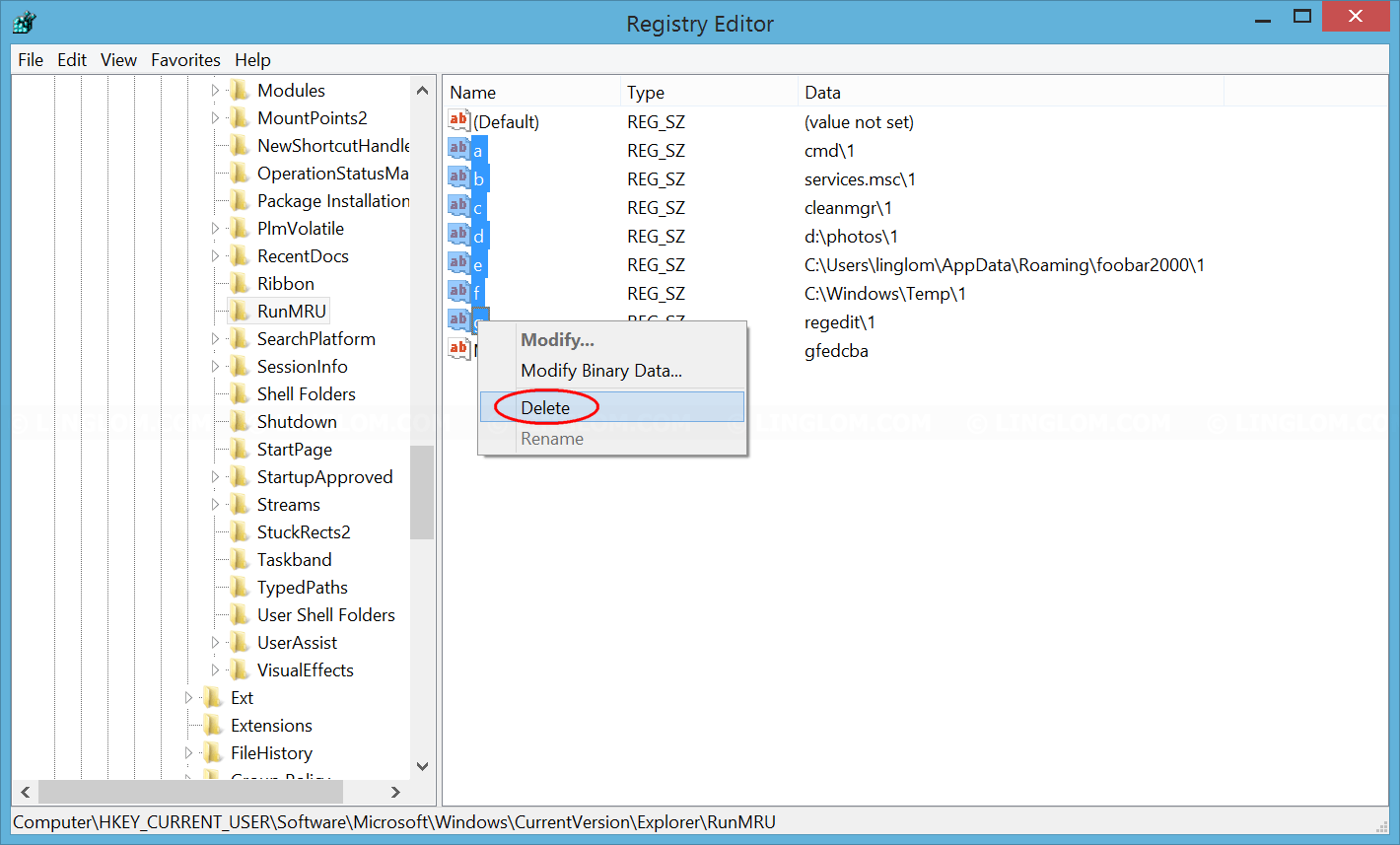
Task: Click the FileHistory folder icon
Action: pos(213,752)
